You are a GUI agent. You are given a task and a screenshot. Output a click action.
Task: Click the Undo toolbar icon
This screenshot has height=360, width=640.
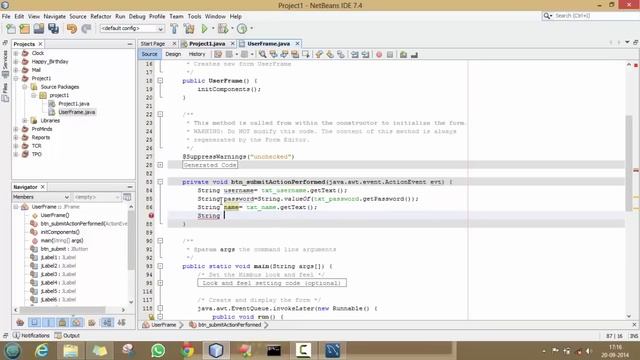[72, 29]
